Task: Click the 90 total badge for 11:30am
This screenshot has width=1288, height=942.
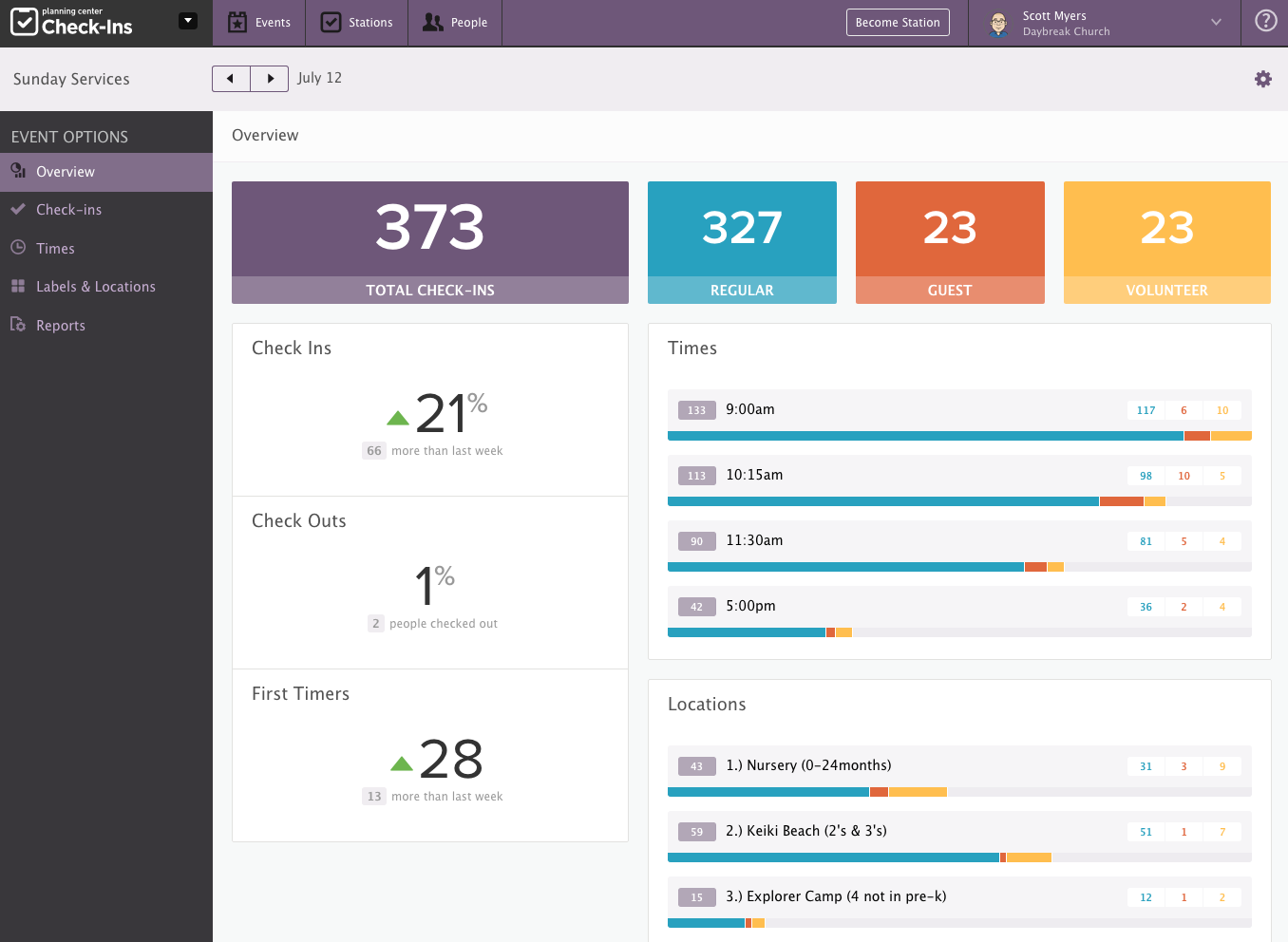Action: pyautogui.click(x=697, y=541)
